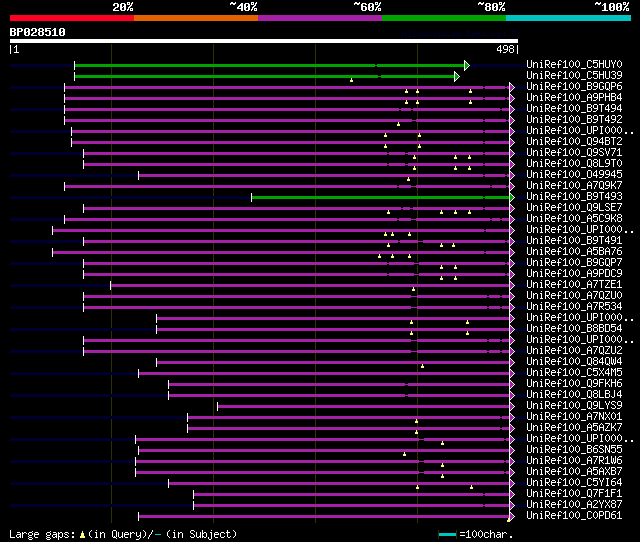Select the UniRef100_Q8LBJ4 label

coord(574,395)
